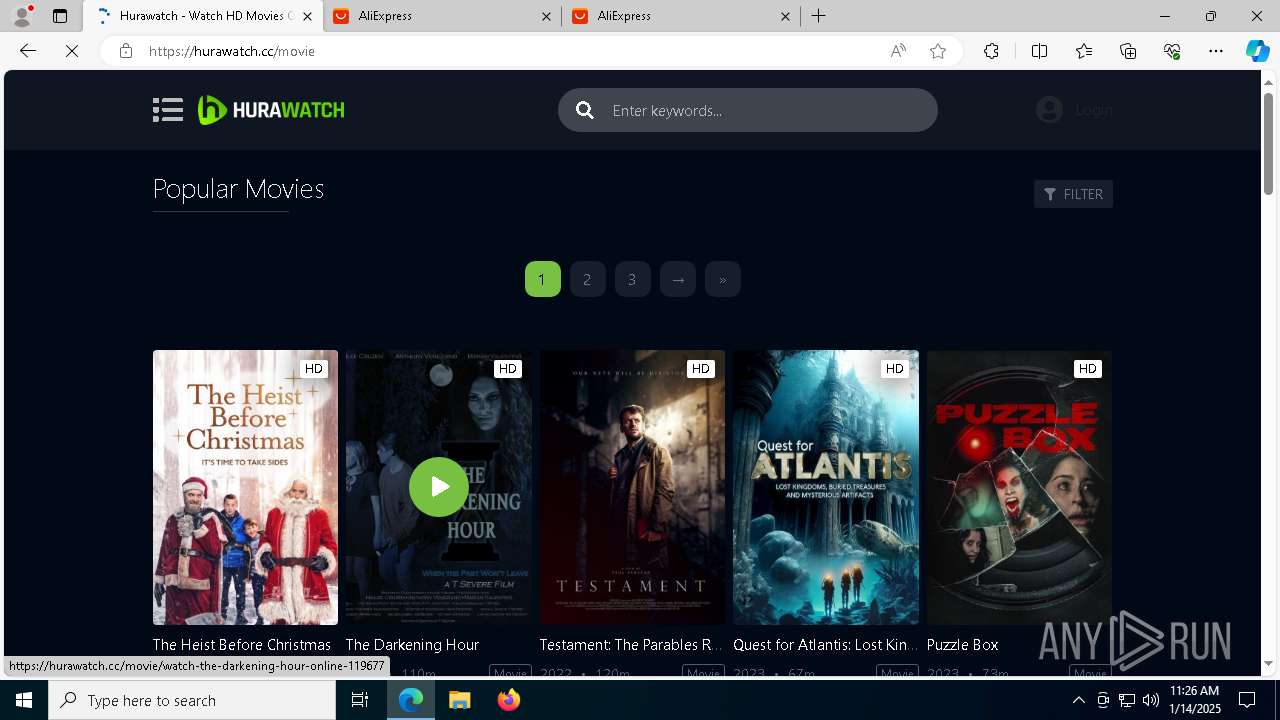
Task: Open a new browser tab
Action: [x=819, y=16]
